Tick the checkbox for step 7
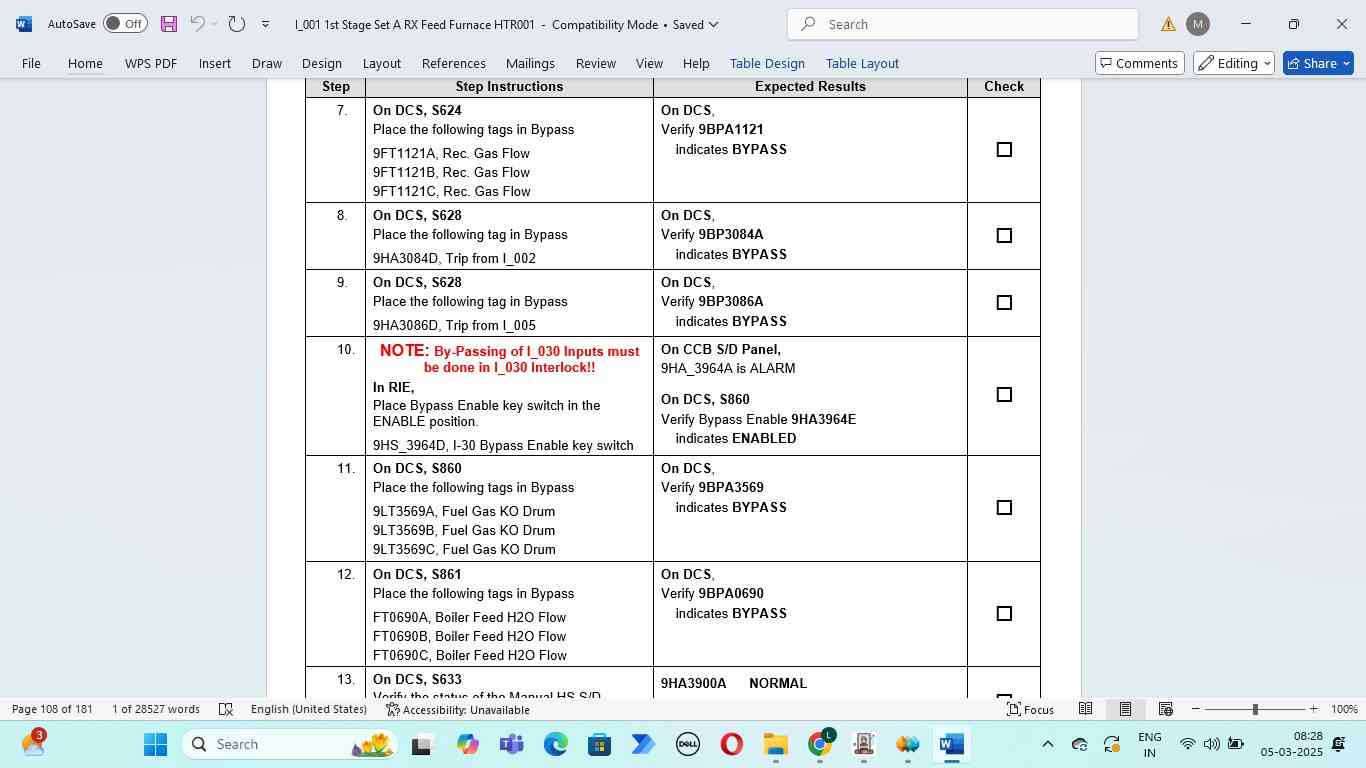Viewport: 1366px width, 768px height. pyautogui.click(x=1004, y=150)
